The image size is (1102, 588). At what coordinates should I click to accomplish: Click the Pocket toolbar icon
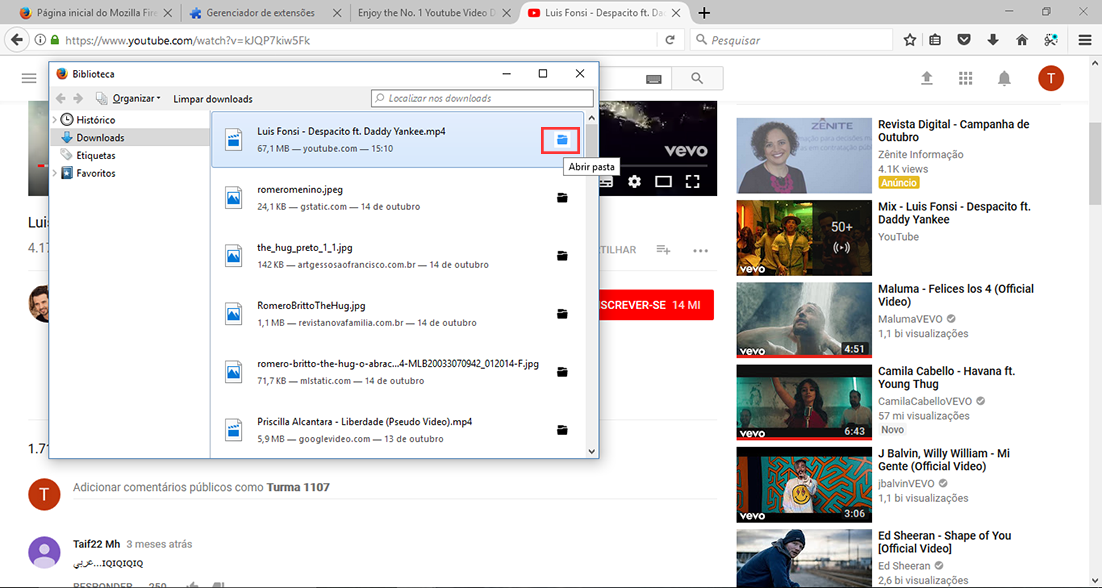pyautogui.click(x=964, y=40)
